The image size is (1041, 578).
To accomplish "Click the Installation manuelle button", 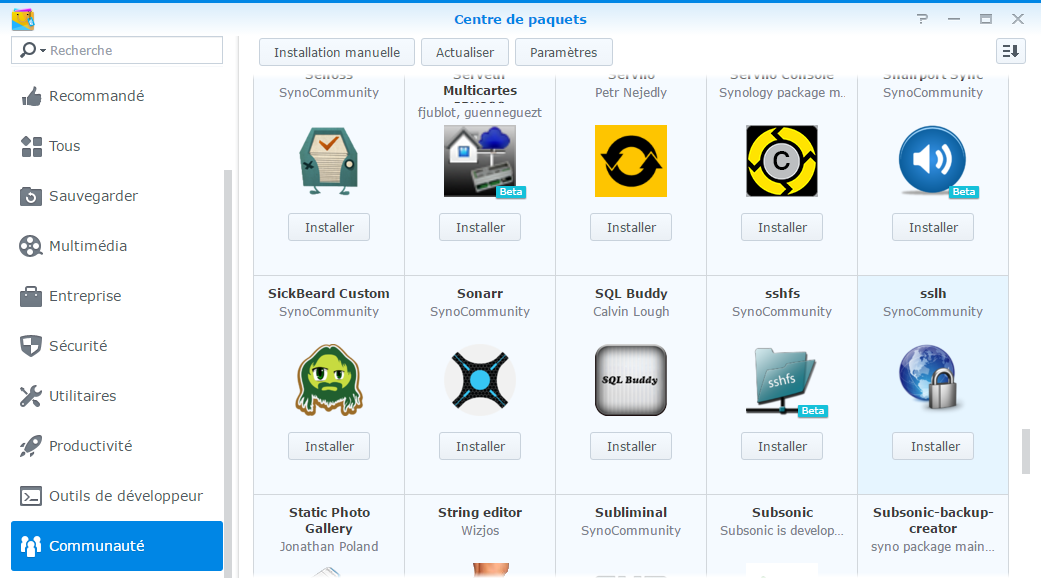I will point(337,52).
